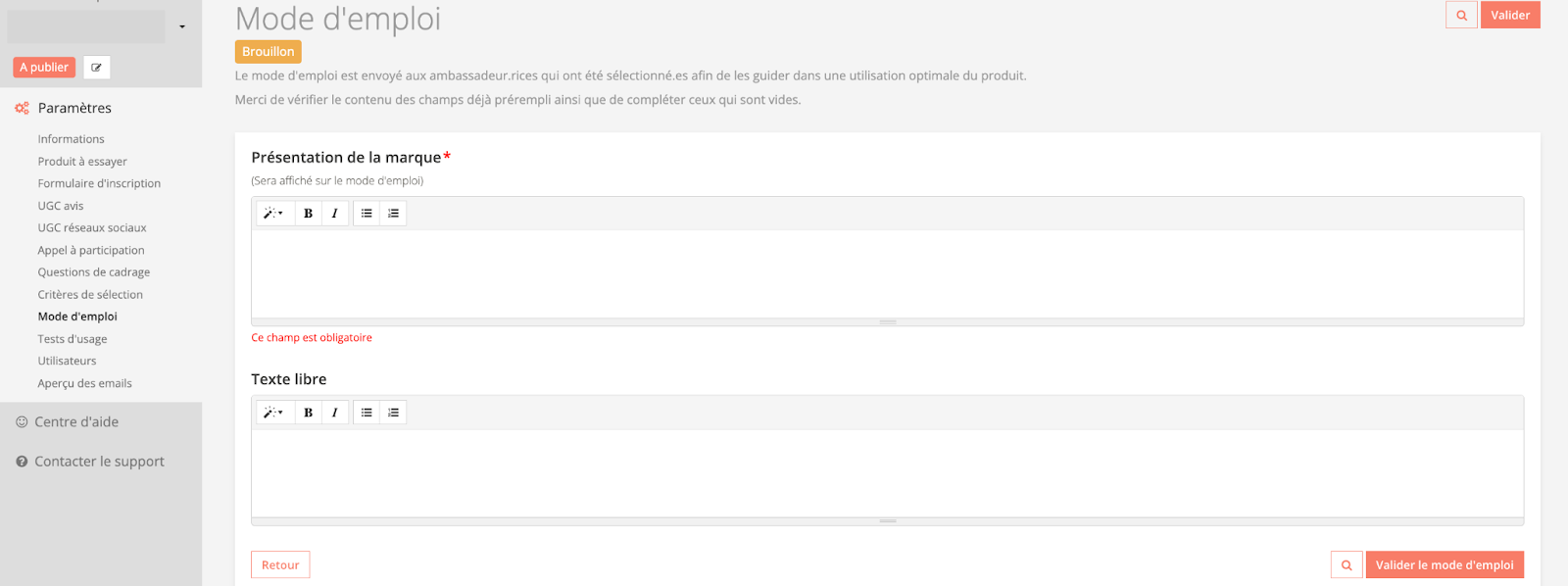Click the Italic icon in brand presentation editor
This screenshot has height=586, width=1568.
(x=335, y=214)
